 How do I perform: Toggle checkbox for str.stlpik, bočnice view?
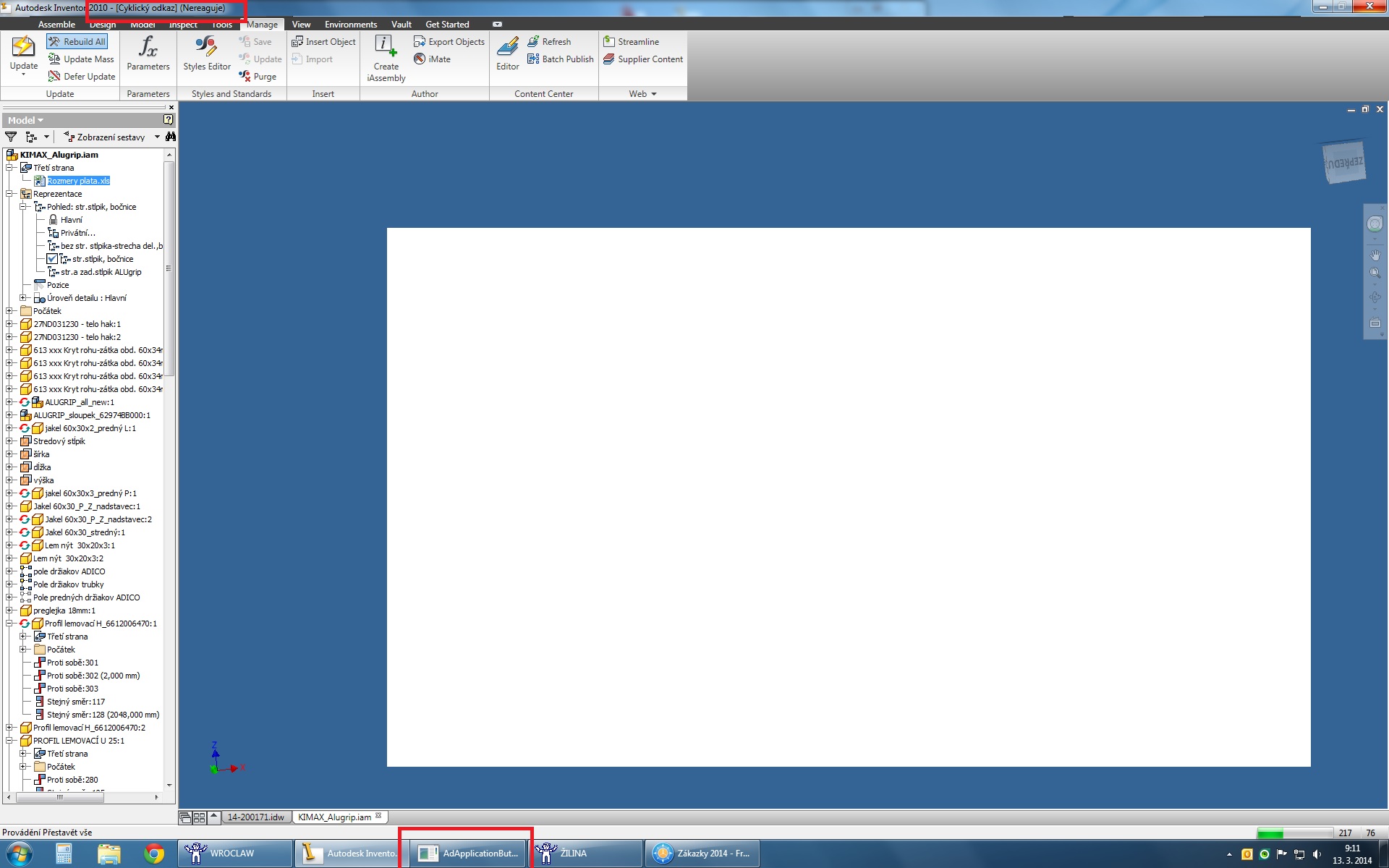coord(52,259)
